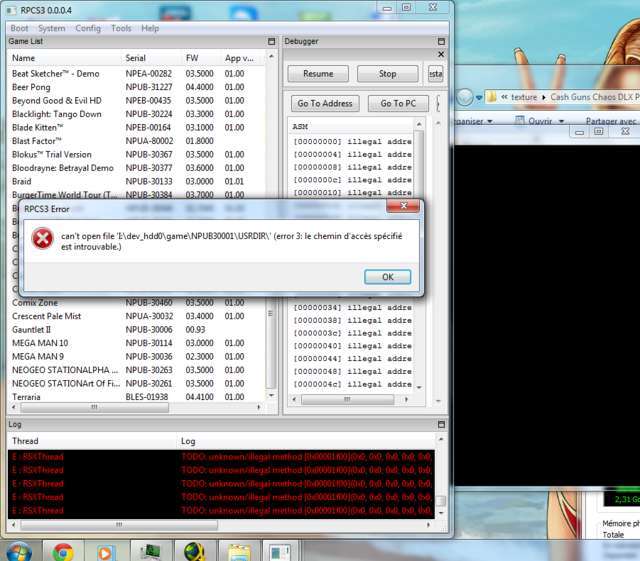Float the Log panel using its title icon
This screenshot has height=561, width=640.
(441, 424)
